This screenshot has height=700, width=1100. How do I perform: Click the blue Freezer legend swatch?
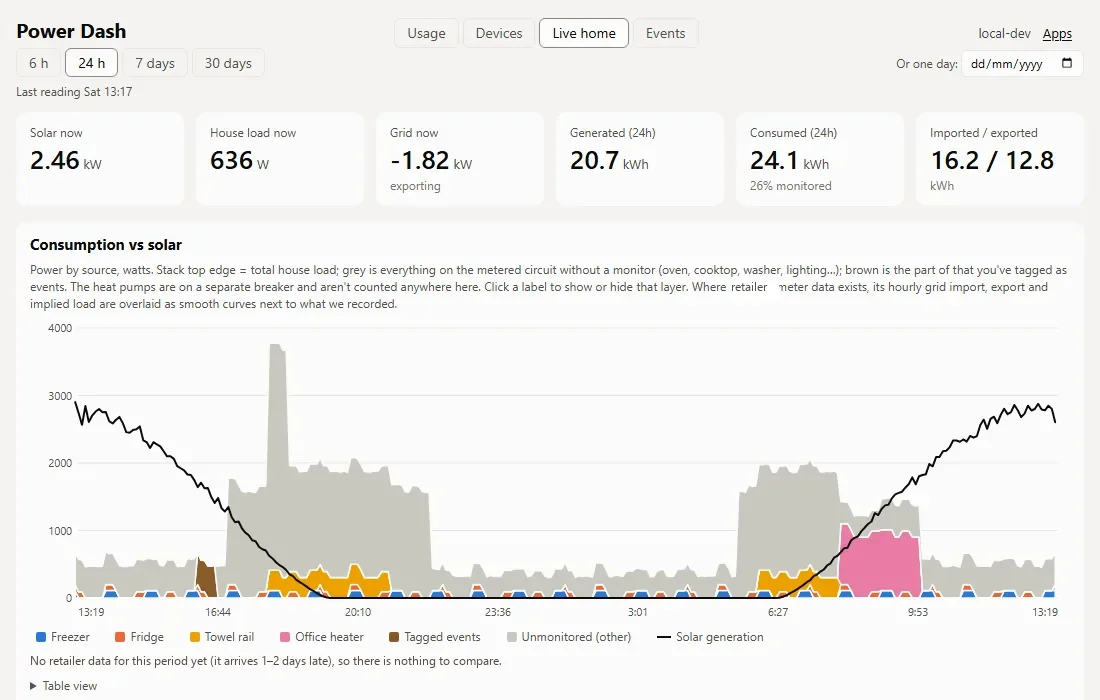click(x=41, y=637)
